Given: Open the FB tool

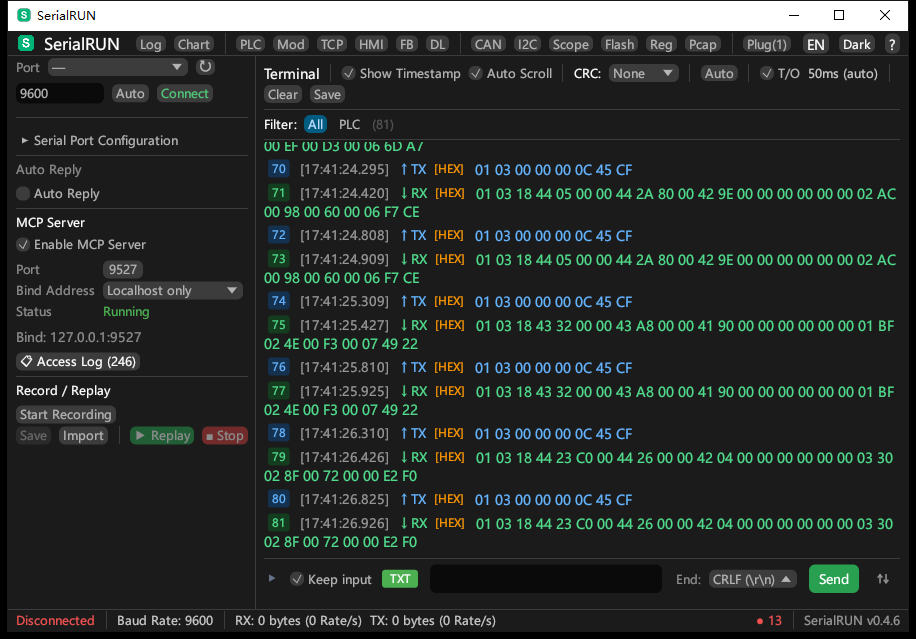Looking at the screenshot, I should click(x=407, y=44).
